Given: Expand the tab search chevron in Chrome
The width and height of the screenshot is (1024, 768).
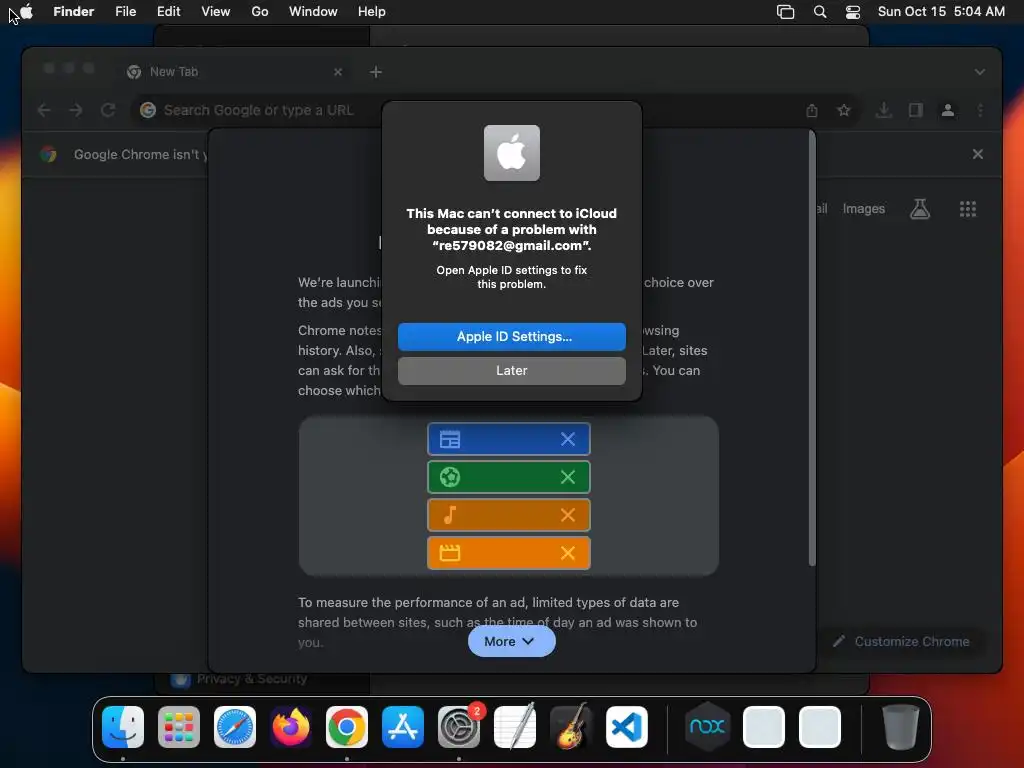Looking at the screenshot, I should coord(980,72).
